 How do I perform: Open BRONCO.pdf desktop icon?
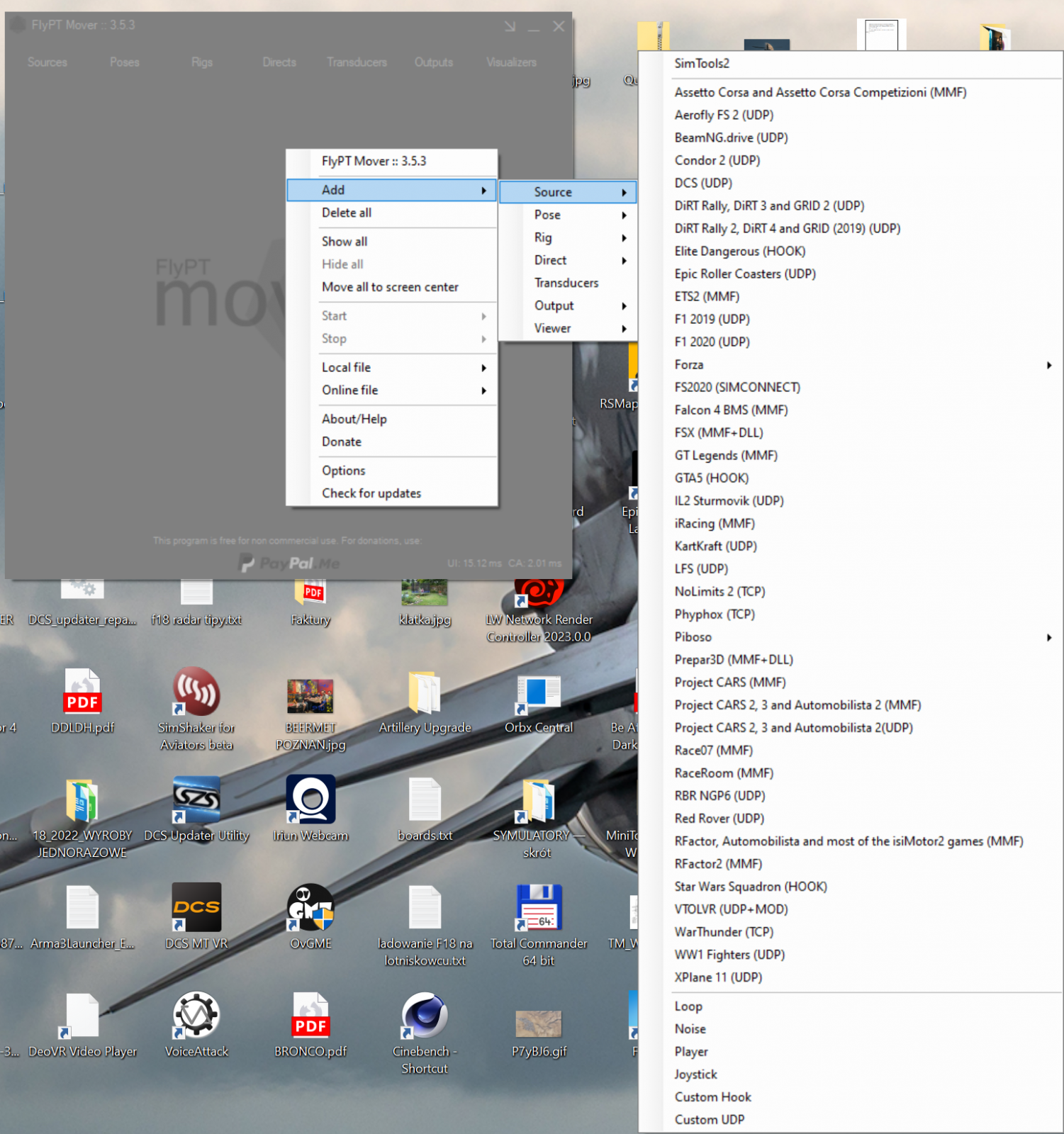pyautogui.click(x=310, y=1015)
